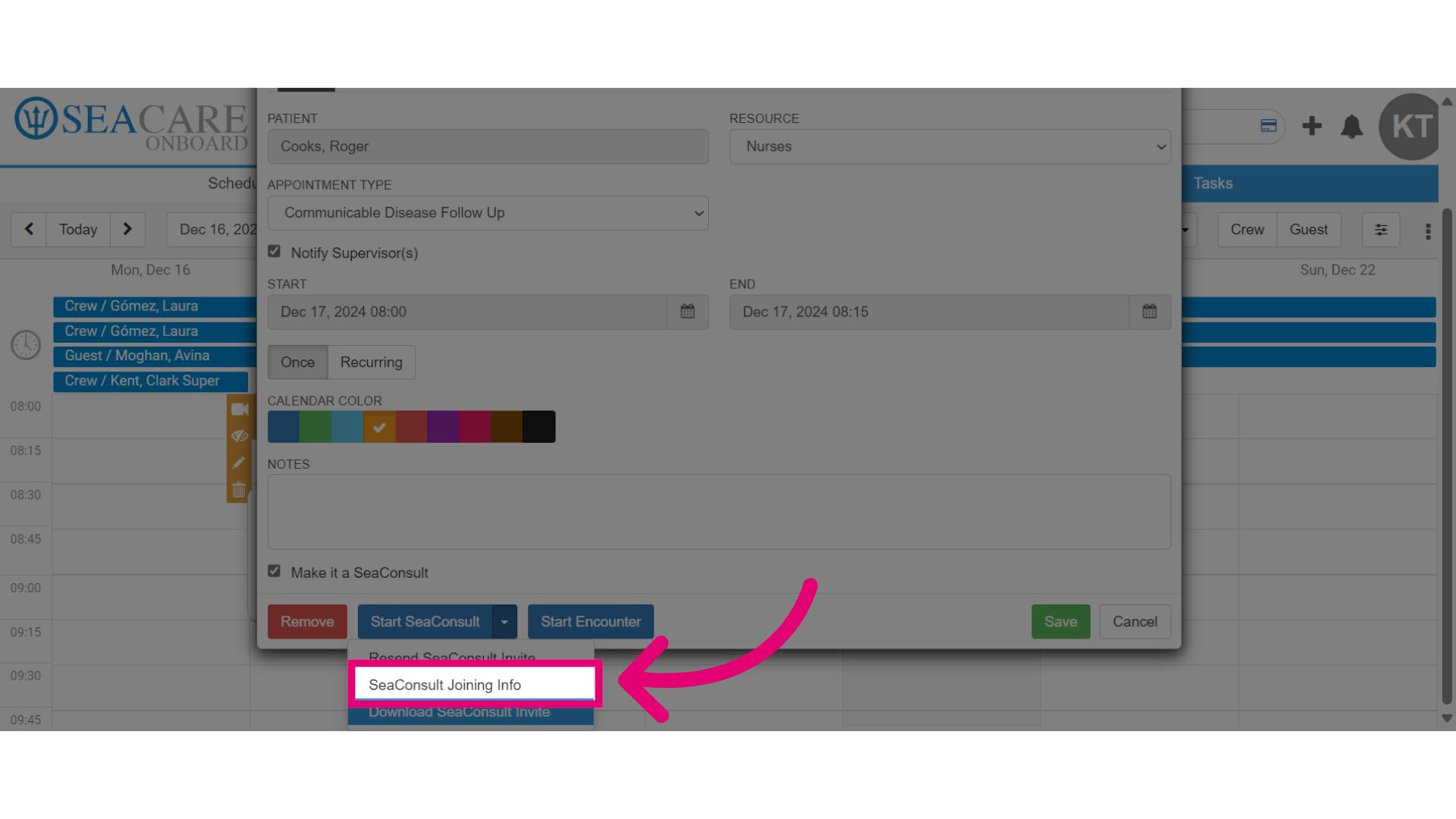Image resolution: width=1456 pixels, height=819 pixels.
Task: Click the Dec 16 date range field
Action: tap(212, 230)
